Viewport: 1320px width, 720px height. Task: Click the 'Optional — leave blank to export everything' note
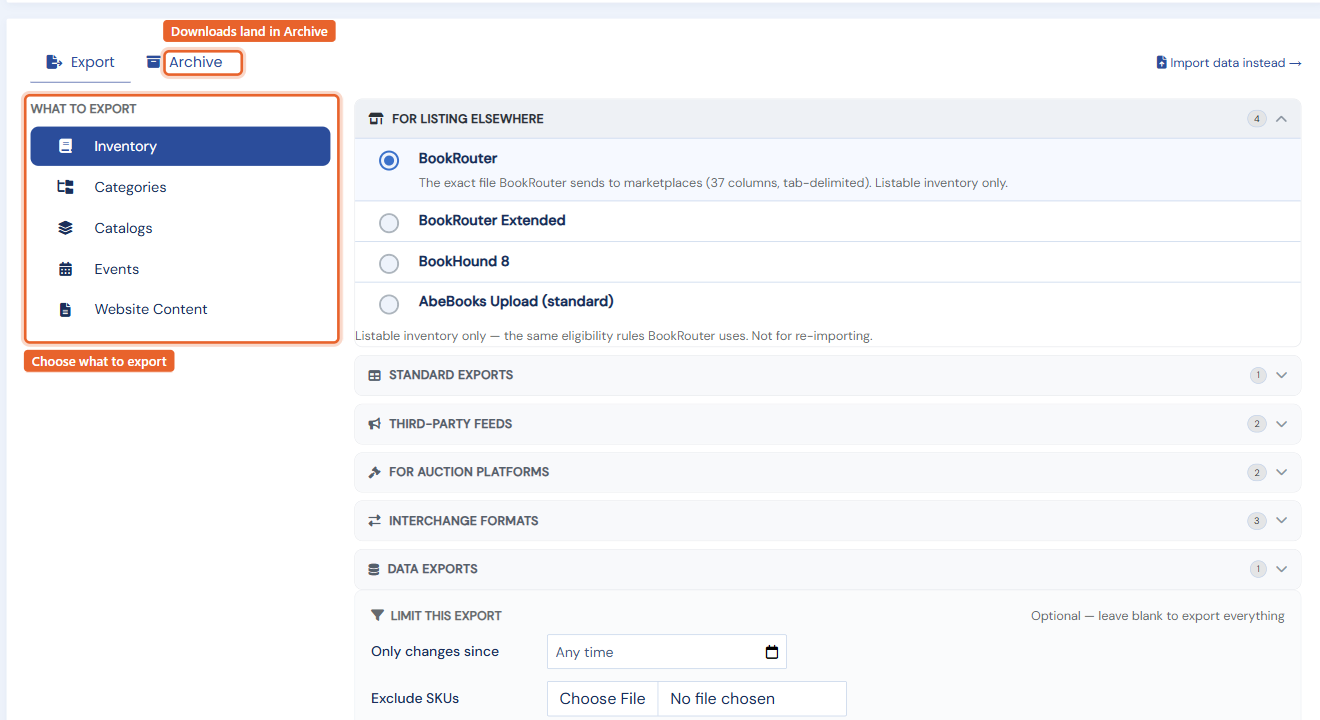1158,616
